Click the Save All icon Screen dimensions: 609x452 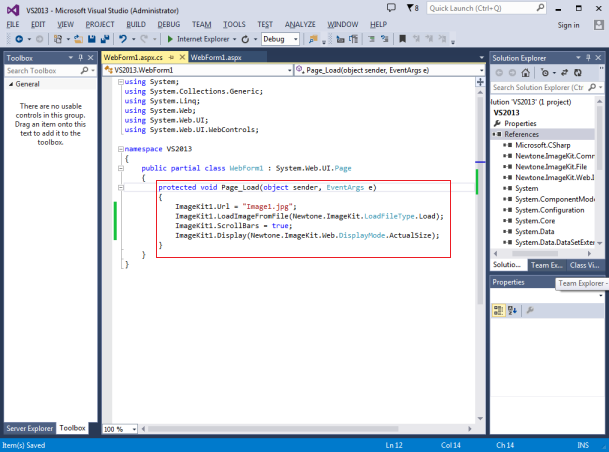coord(104,39)
